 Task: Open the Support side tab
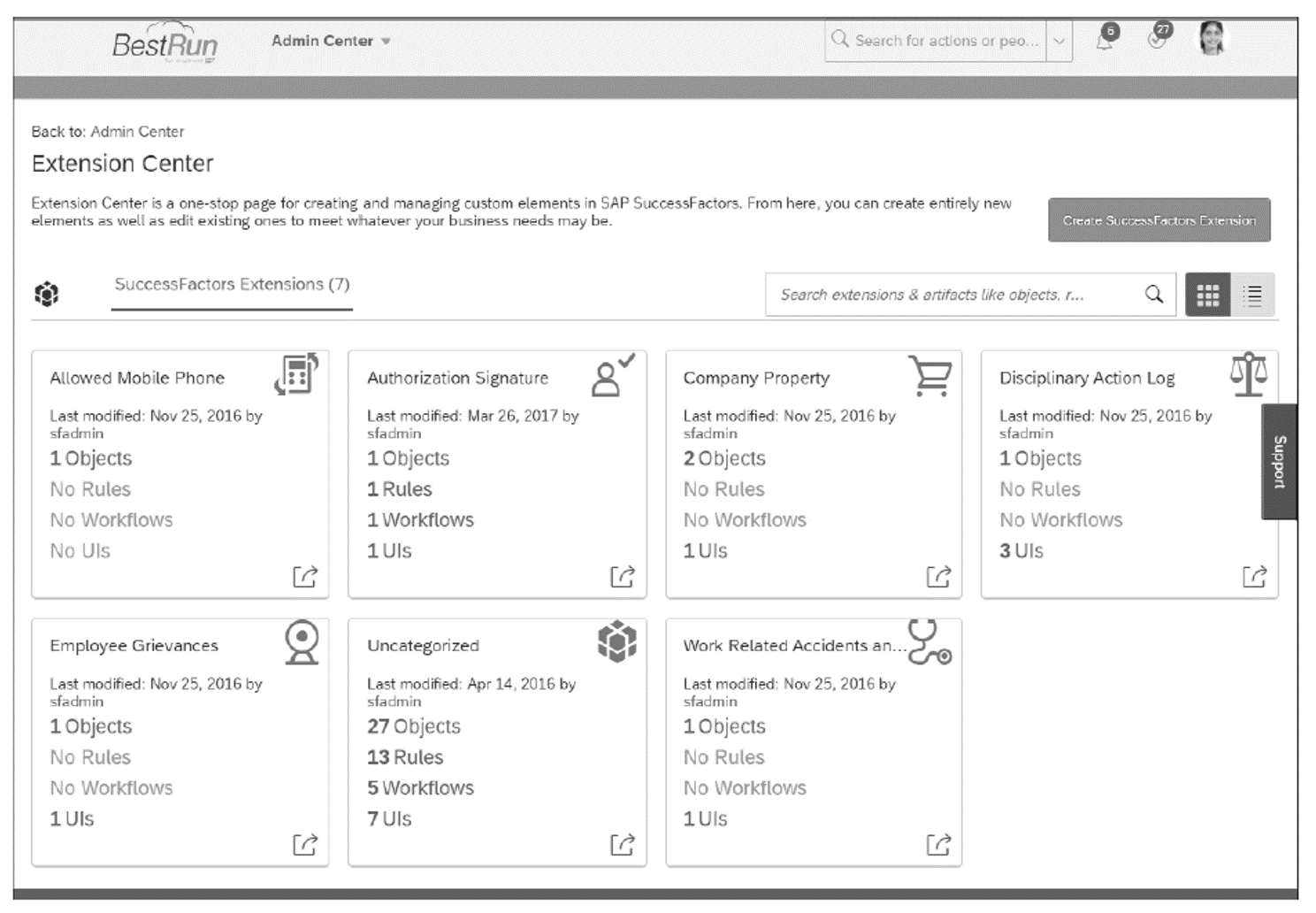point(1279,462)
